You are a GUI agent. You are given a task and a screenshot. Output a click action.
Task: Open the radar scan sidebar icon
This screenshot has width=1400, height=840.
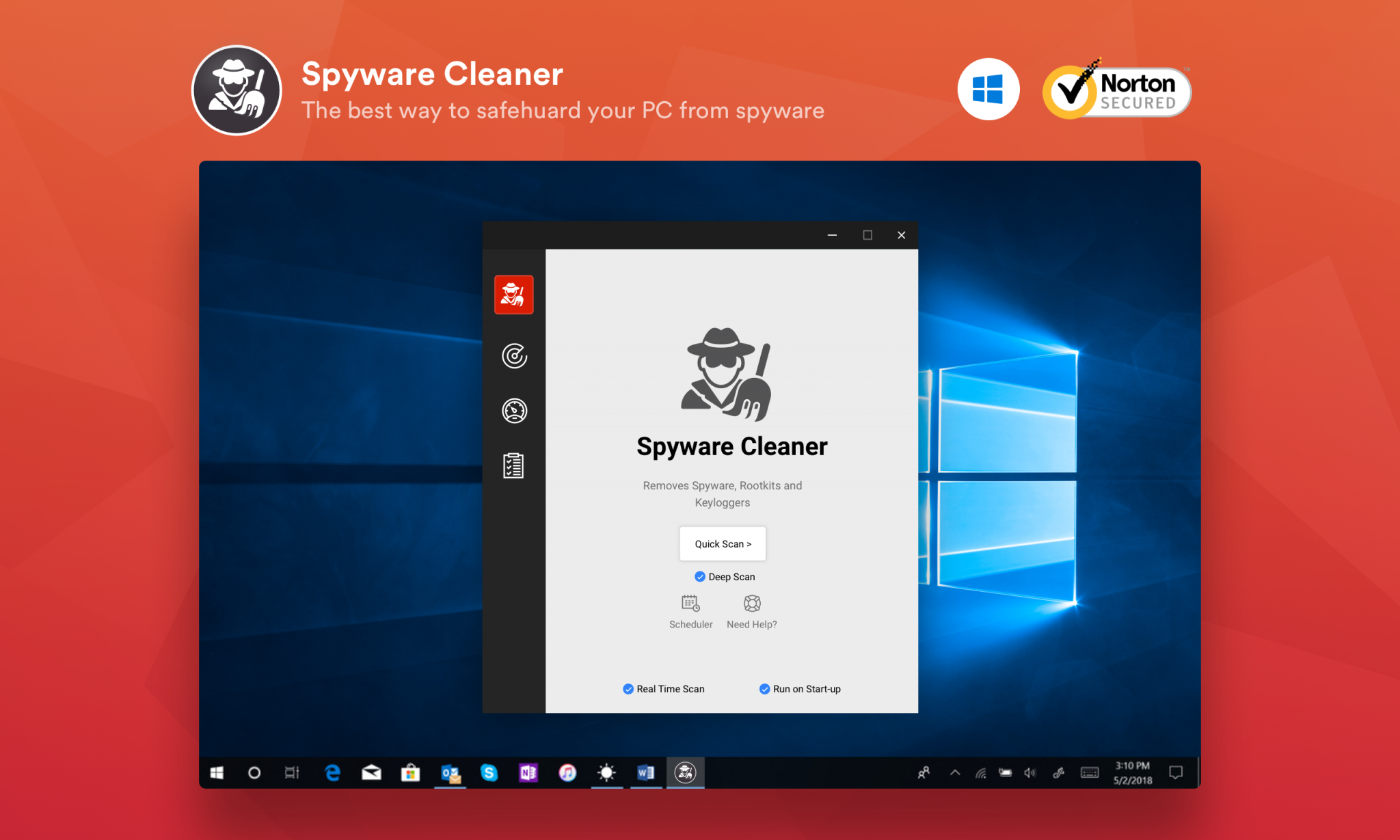point(514,355)
